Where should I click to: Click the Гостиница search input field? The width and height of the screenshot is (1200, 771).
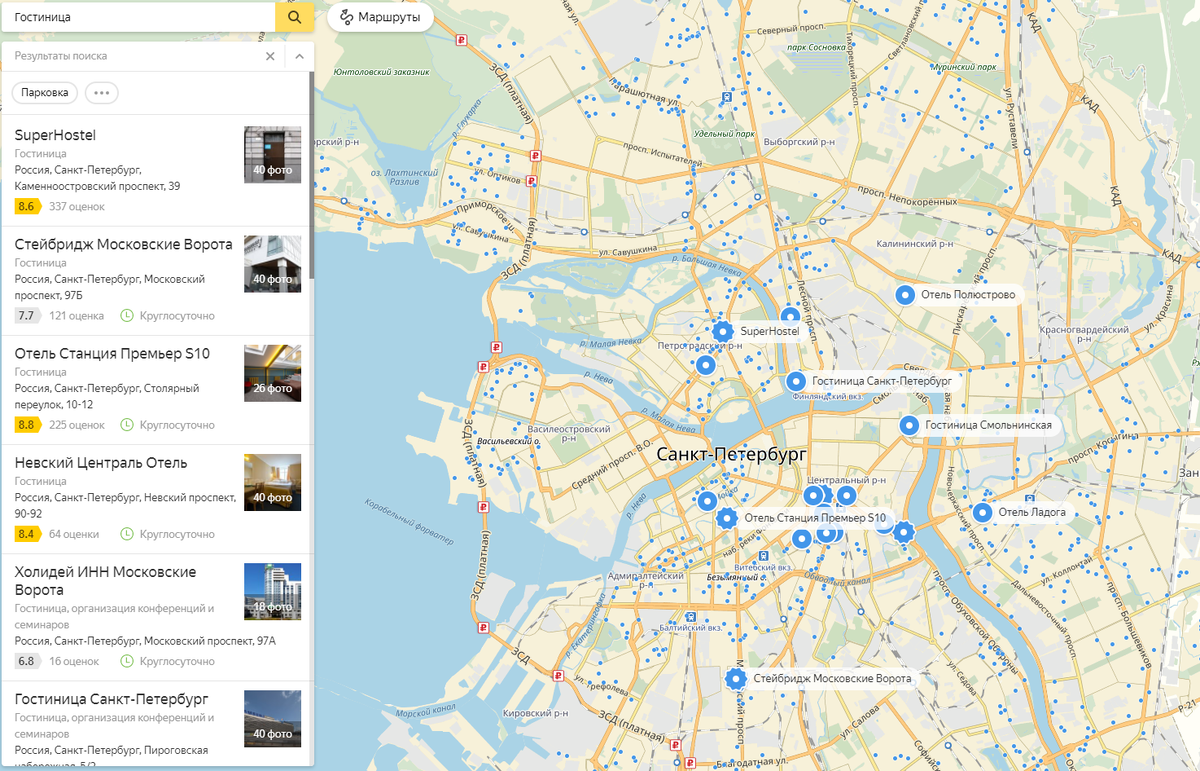(138, 17)
